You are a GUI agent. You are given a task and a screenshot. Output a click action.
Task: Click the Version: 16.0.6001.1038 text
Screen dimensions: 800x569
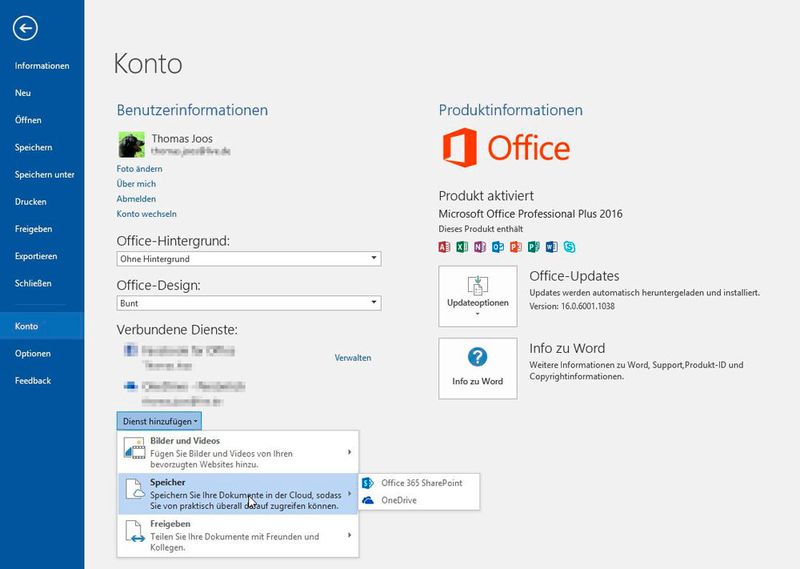(572, 306)
